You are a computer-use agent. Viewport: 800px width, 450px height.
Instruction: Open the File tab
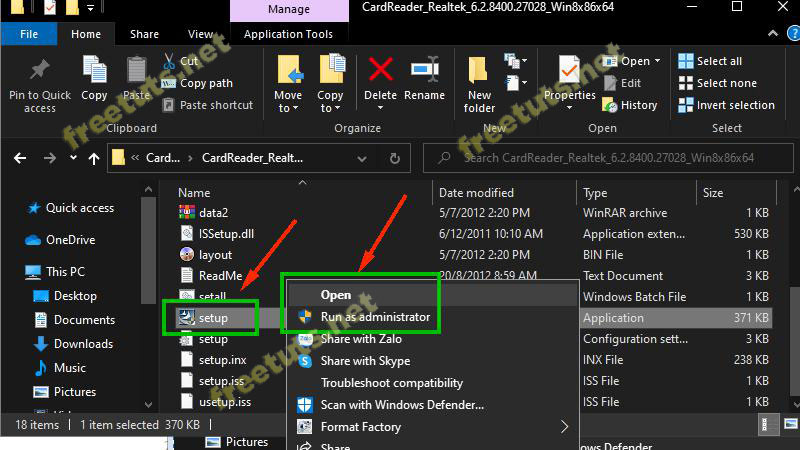(x=29, y=34)
